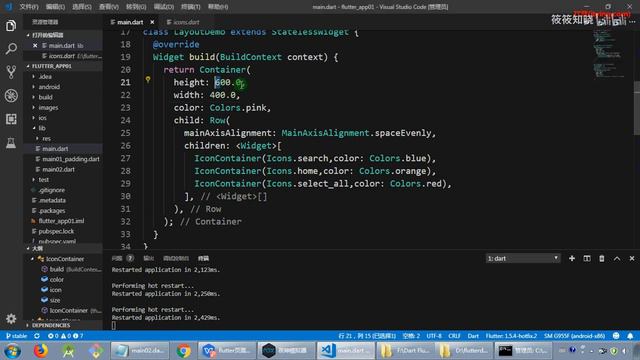The image size is (640, 360).
Task: Open the F:\Dart folder taskbar item
Action: click(x=404, y=351)
